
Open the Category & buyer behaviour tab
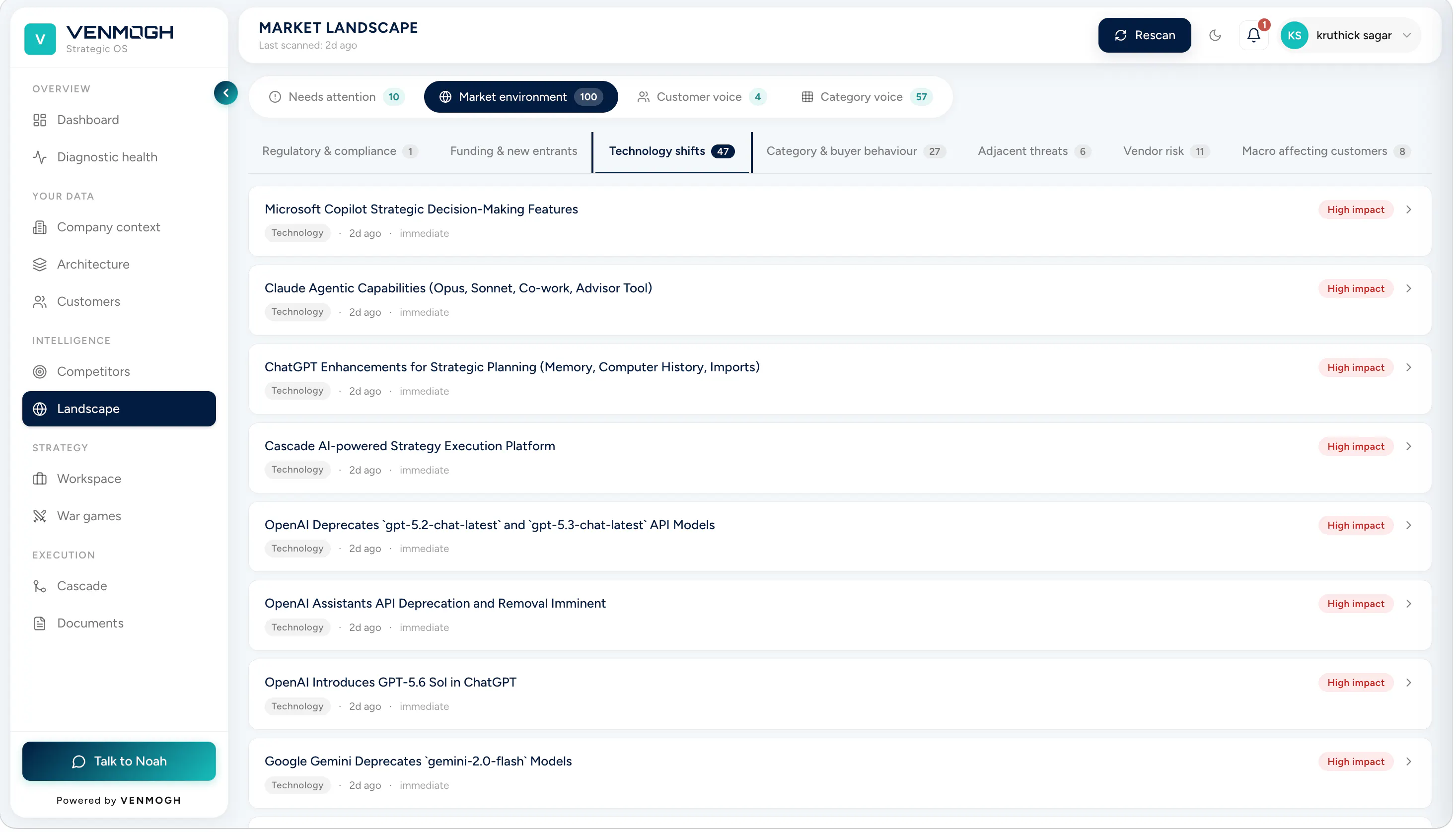click(x=857, y=151)
